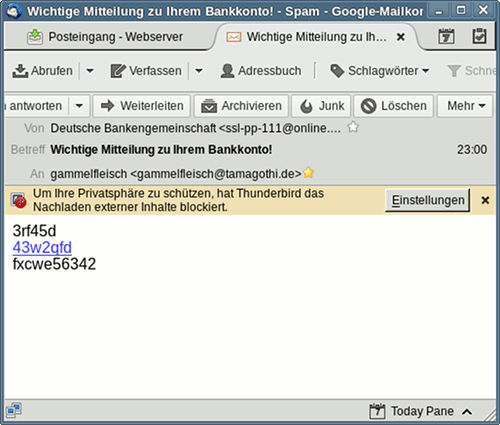Image resolution: width=500 pixels, height=425 pixels.
Task: Delete message with Löschen button
Action: [394, 106]
